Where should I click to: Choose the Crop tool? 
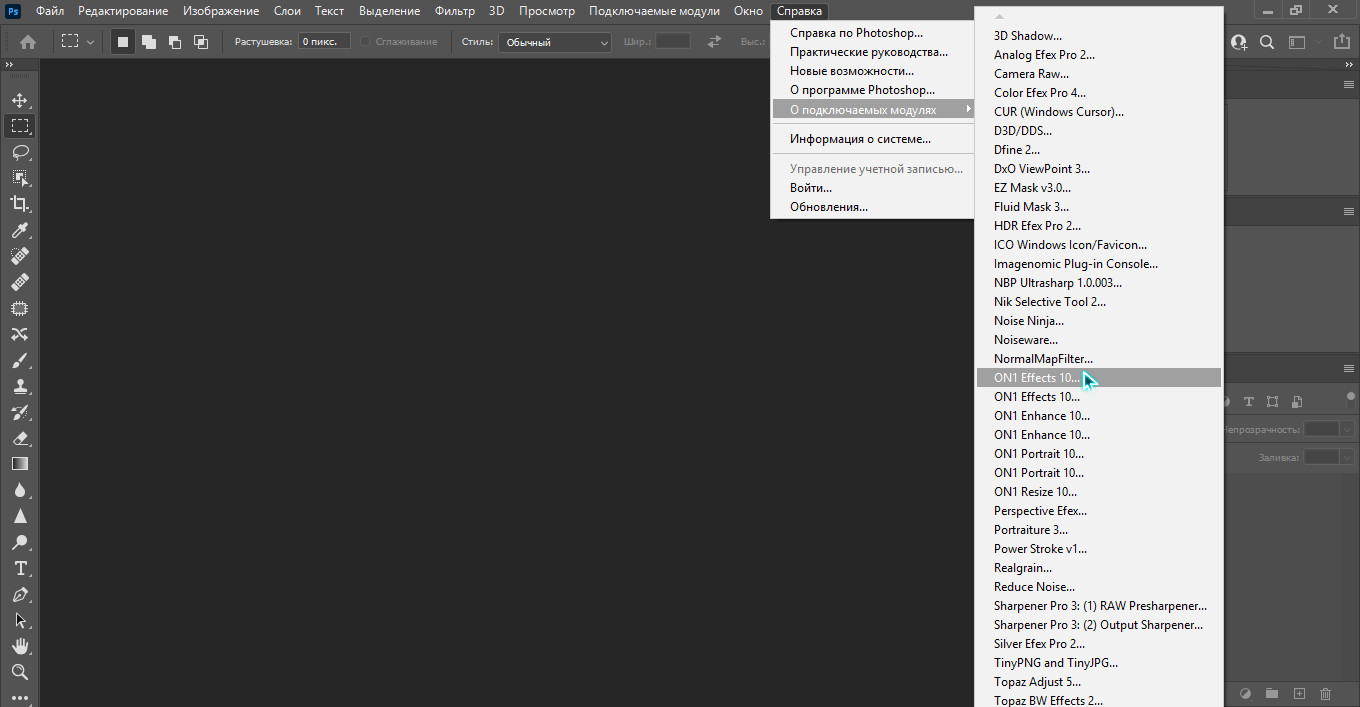point(20,204)
